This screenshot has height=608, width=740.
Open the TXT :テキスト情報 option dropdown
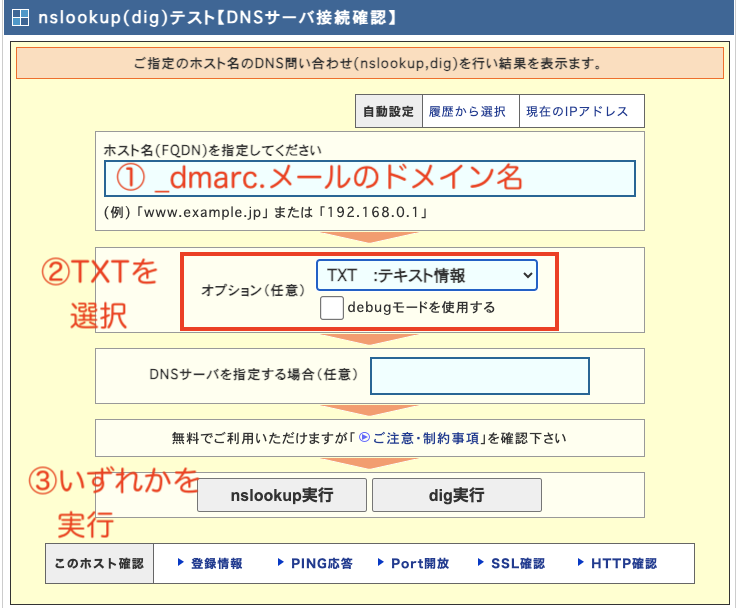427,275
